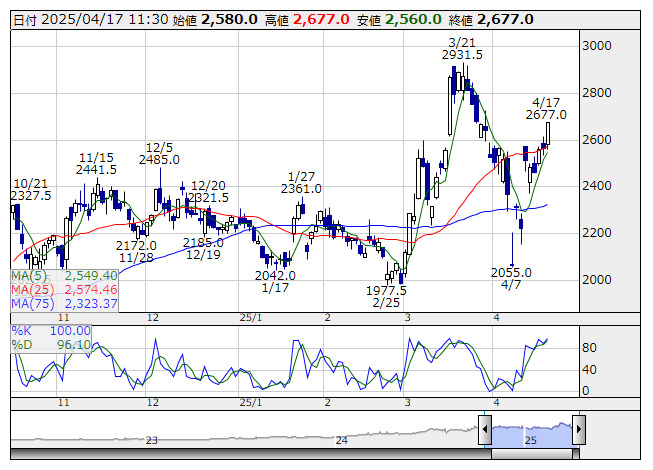653x470 pixels.
Task: Click the 80 stochastic axis label
Action: [589, 348]
